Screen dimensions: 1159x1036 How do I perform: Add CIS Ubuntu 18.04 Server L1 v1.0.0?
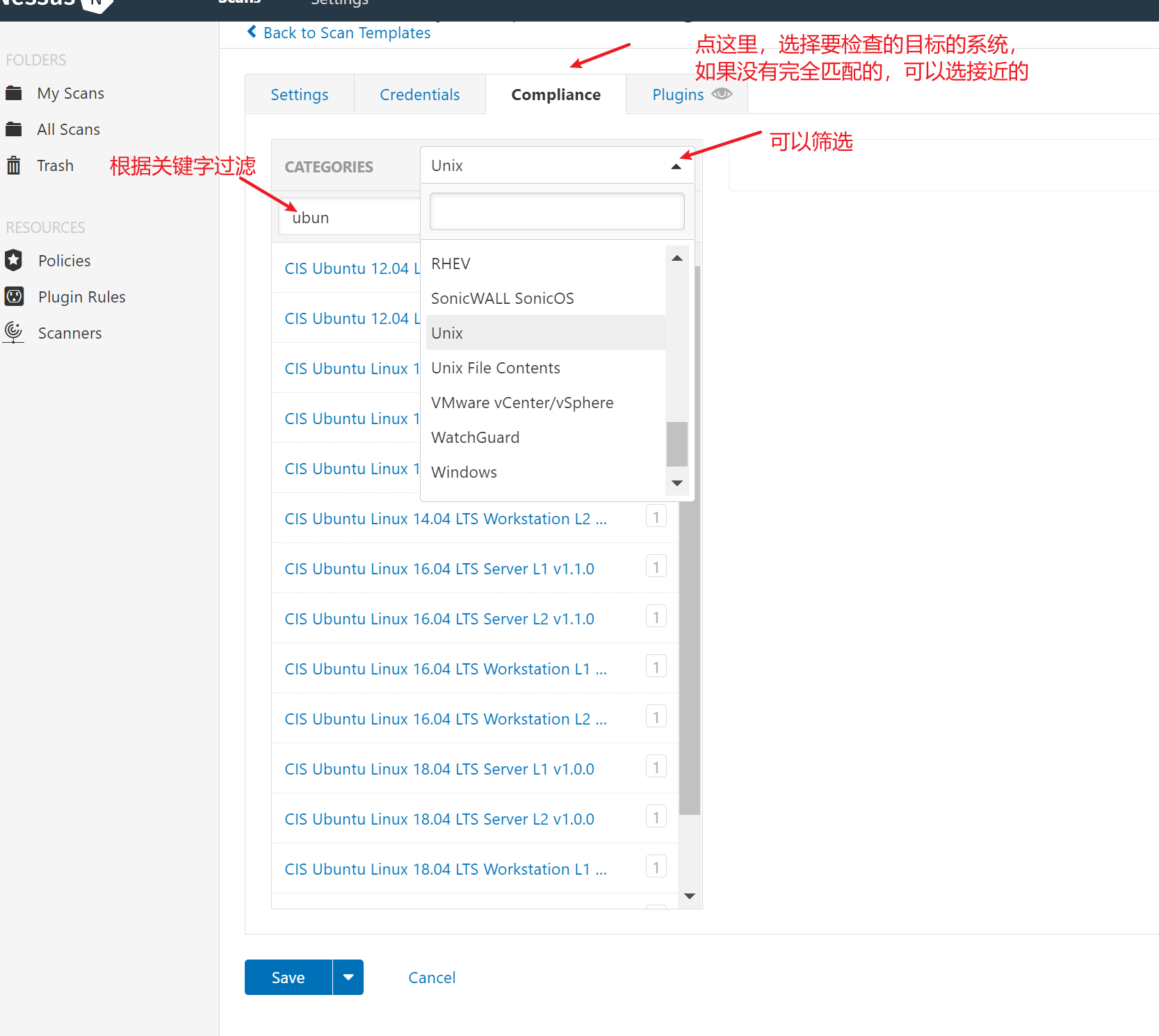[x=439, y=769]
